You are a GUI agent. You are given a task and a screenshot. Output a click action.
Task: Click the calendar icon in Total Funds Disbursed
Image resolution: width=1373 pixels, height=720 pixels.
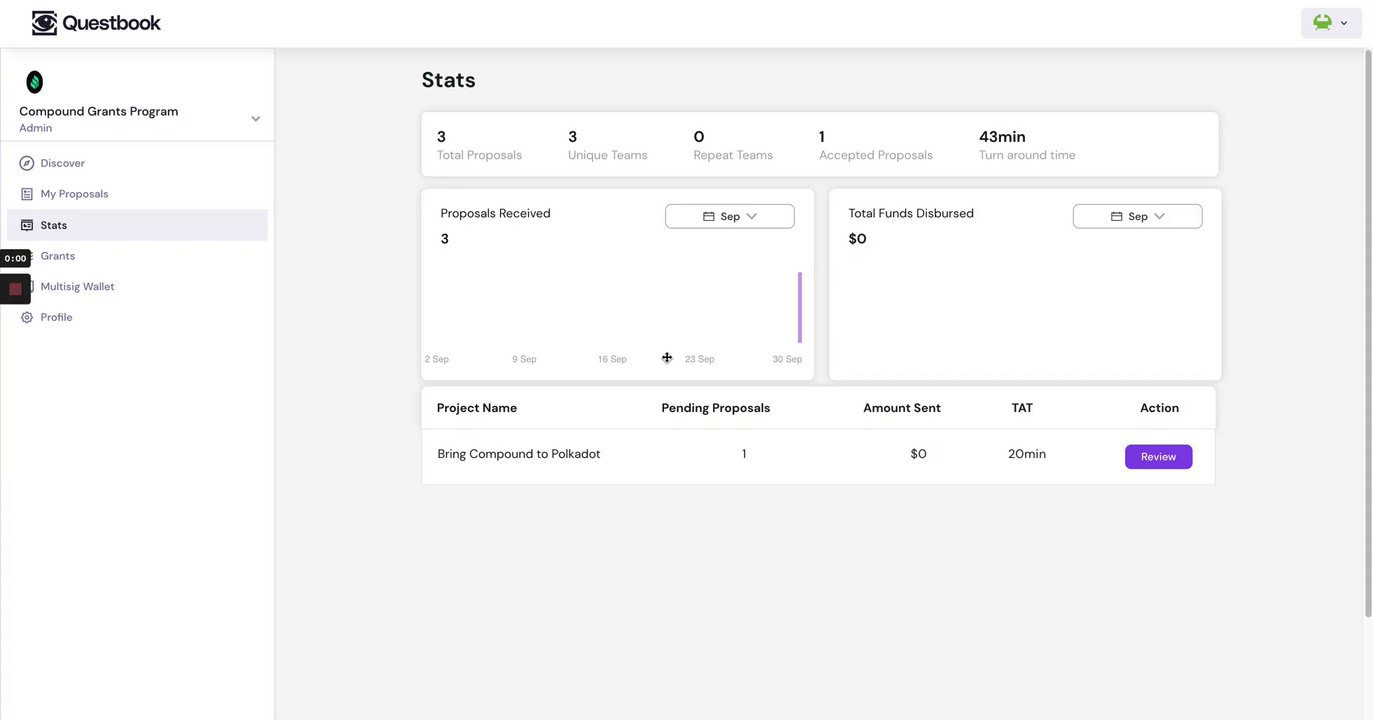coord(1116,216)
